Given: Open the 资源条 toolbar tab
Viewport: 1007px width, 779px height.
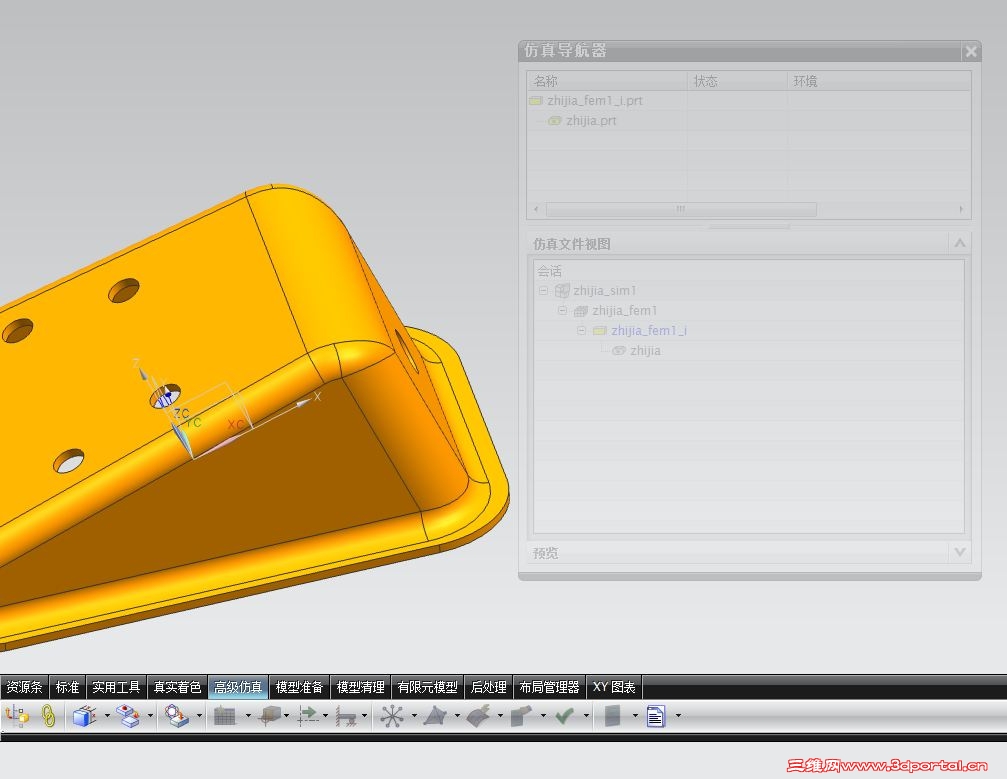Looking at the screenshot, I should coord(24,687).
